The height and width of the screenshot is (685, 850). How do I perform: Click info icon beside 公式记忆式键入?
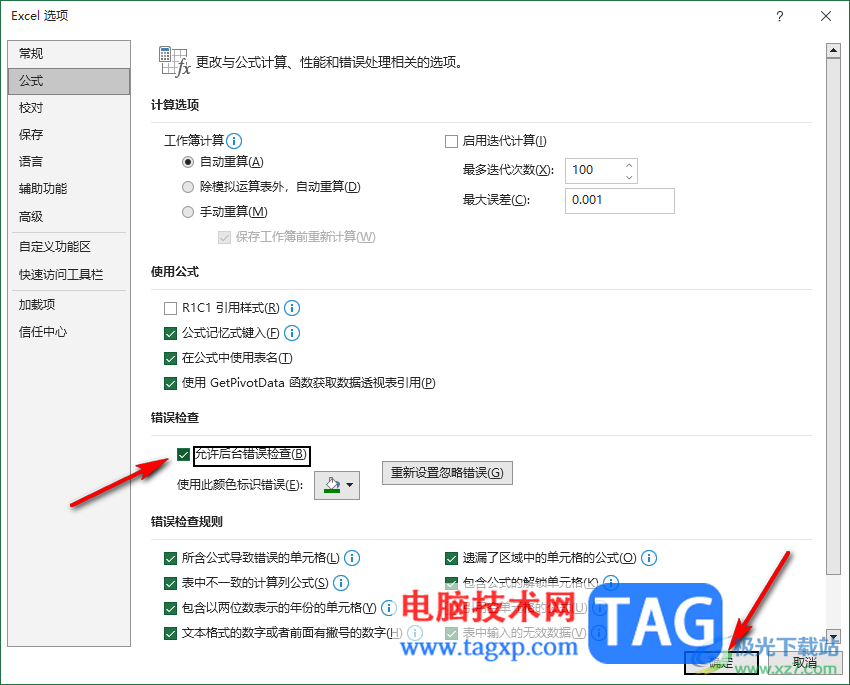[x=292, y=333]
